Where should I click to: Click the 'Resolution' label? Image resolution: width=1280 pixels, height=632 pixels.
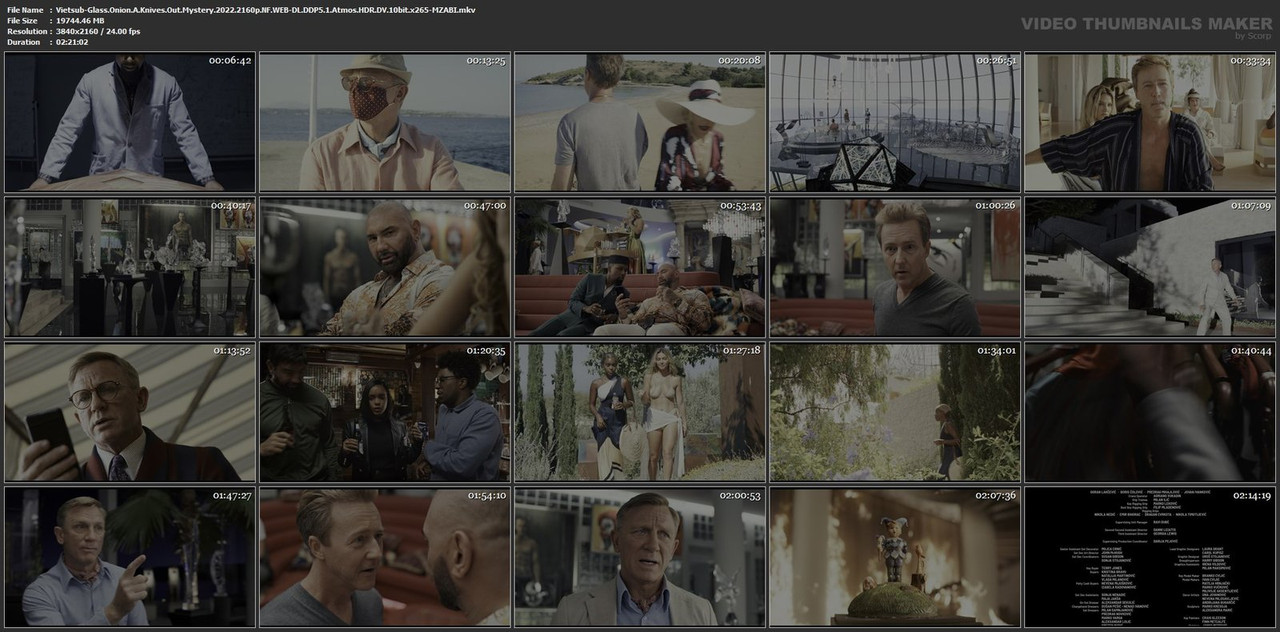pos(27,31)
